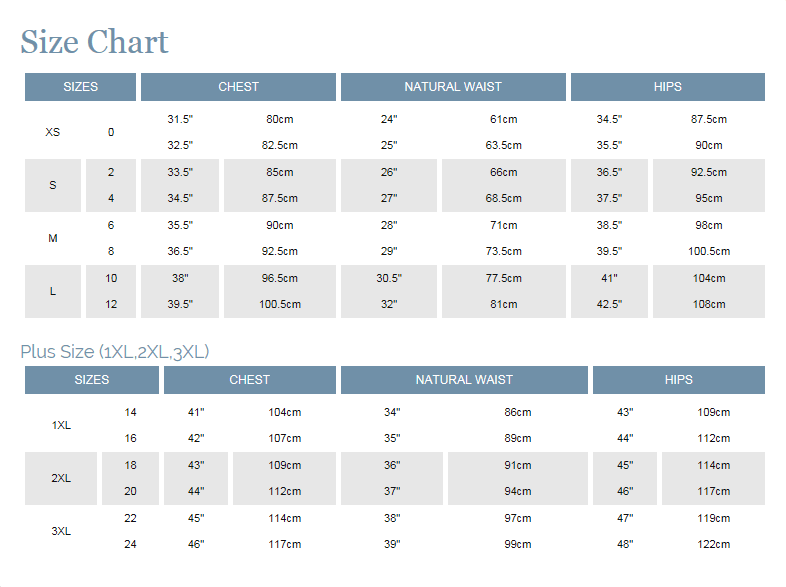Click the Size Chart page heading
This screenshot has width=786, height=587.
point(94,42)
